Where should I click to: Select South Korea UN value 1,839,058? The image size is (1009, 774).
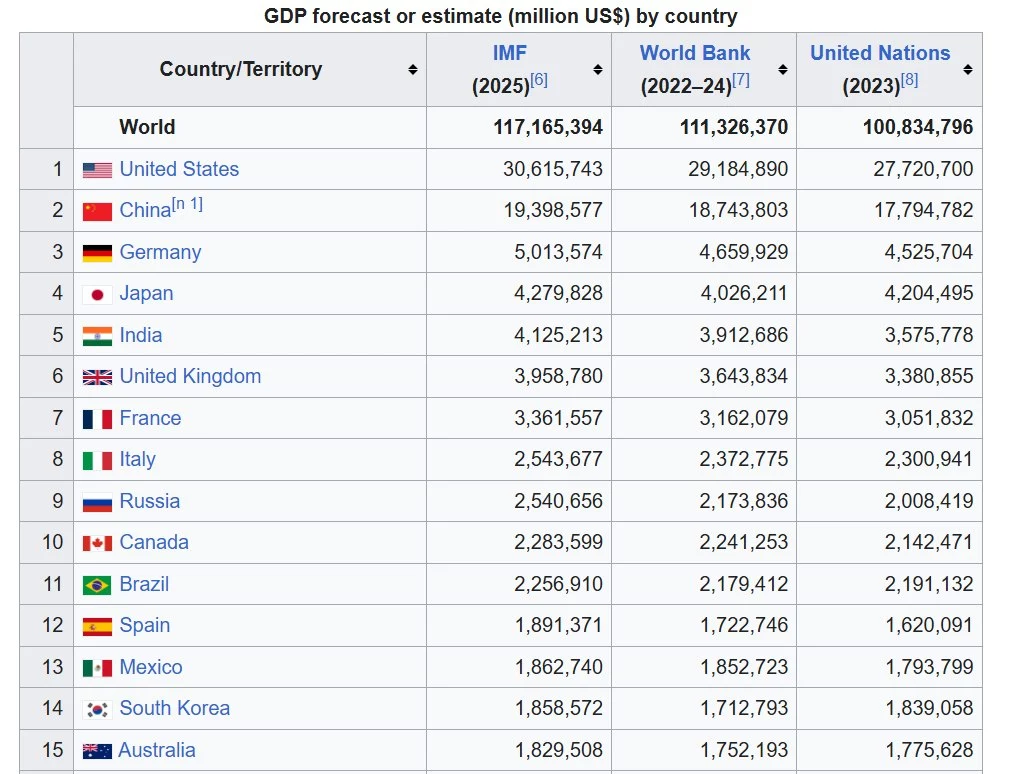tap(929, 708)
